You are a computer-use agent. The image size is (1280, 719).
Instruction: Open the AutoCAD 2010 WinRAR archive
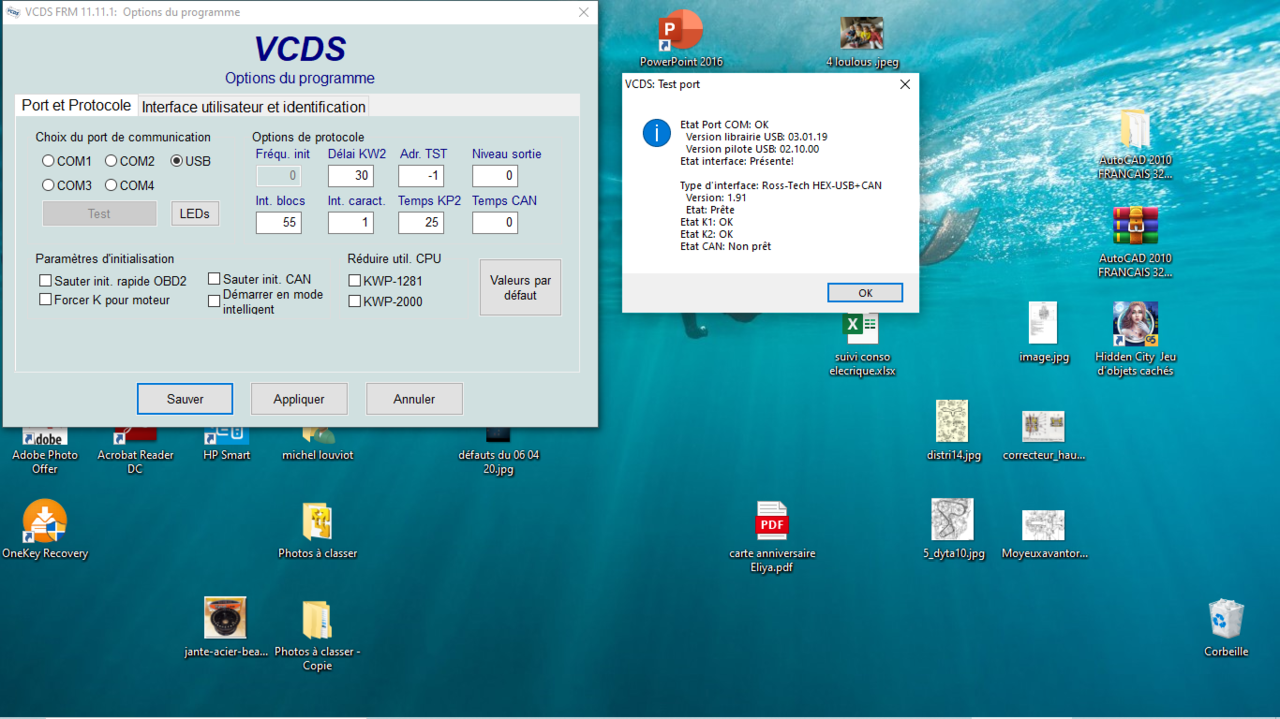1135,228
